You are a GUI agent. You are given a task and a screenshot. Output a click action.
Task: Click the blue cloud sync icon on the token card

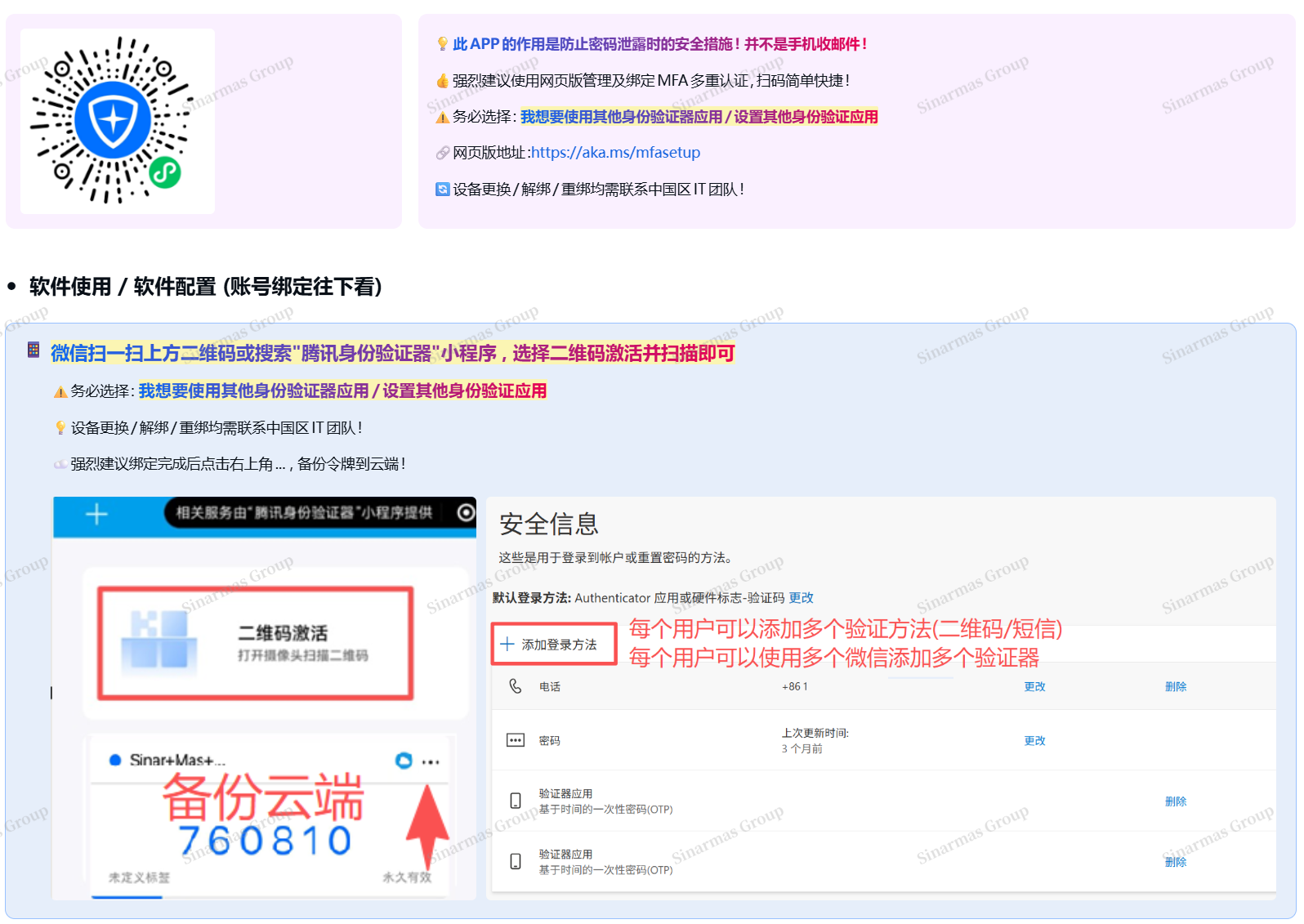[404, 761]
